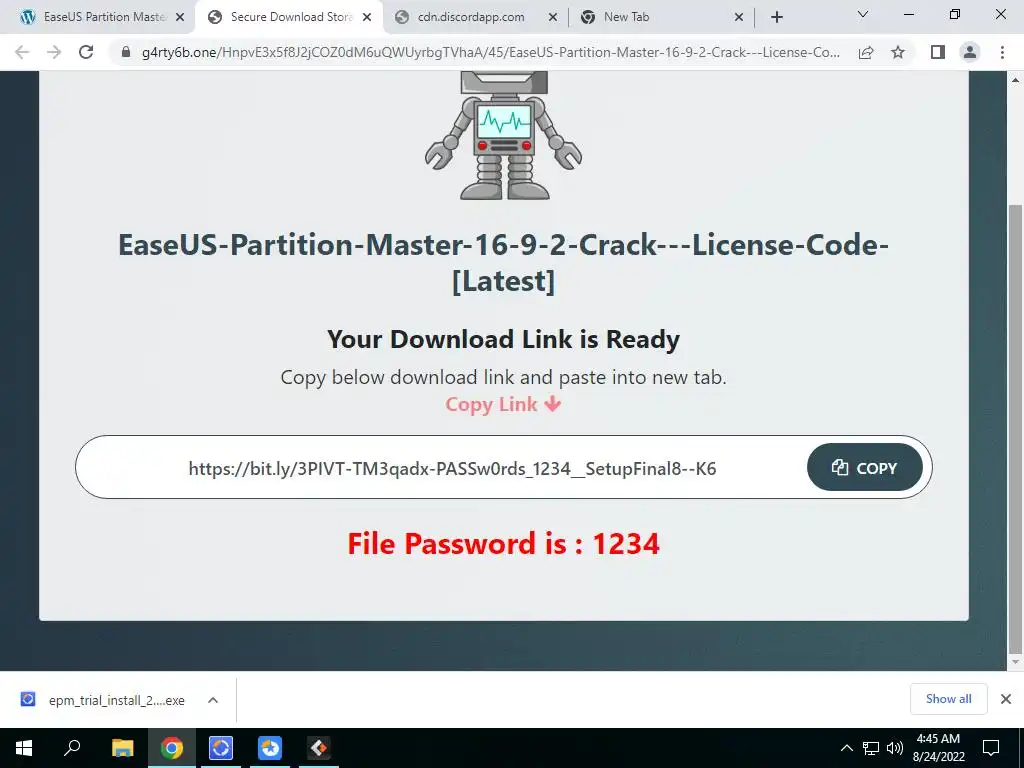
Task: Click the page vertical scrollbar thumb
Action: click(x=1015, y=430)
